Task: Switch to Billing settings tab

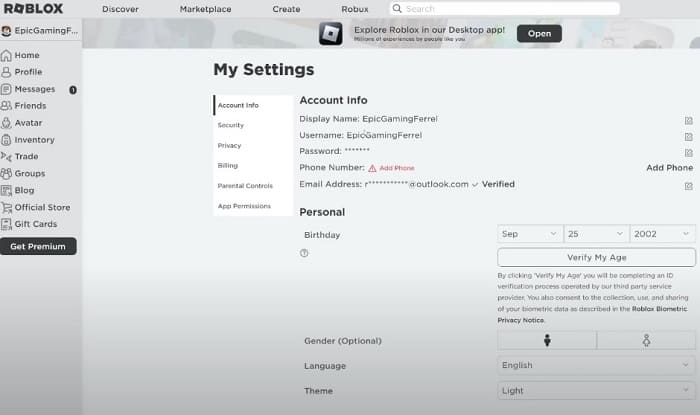Action: [253, 166]
